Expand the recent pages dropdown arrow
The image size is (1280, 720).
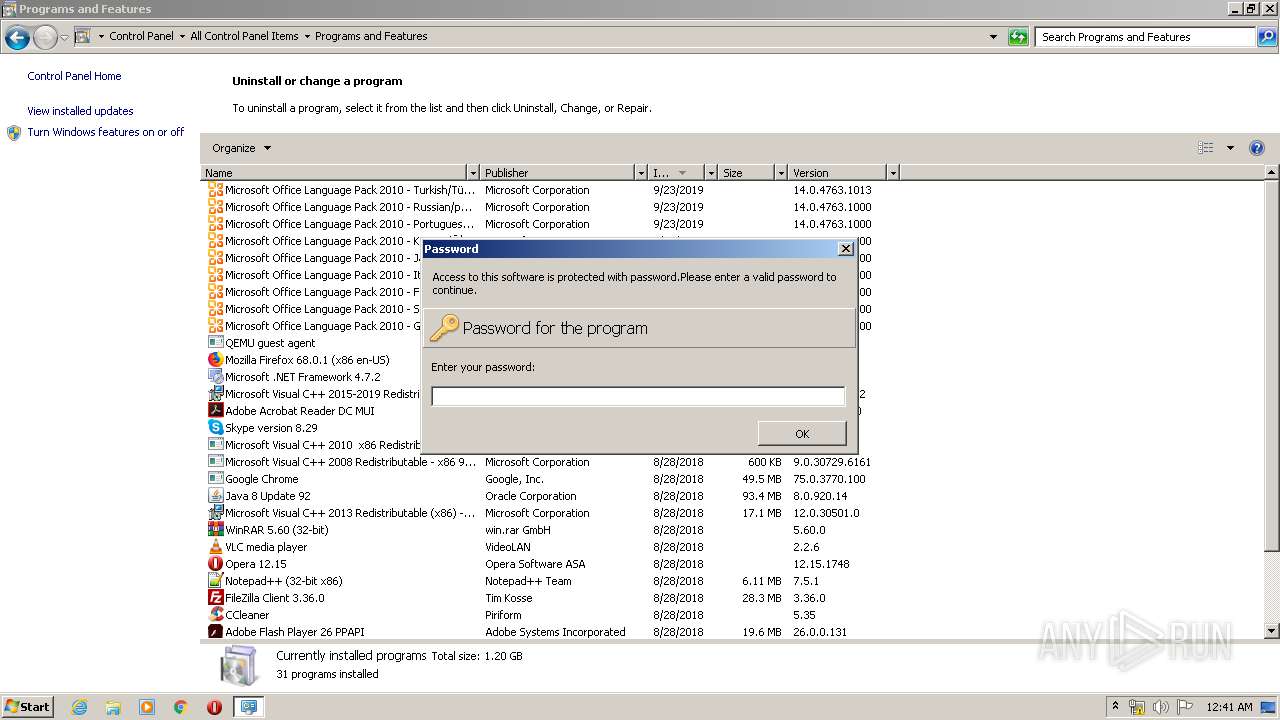pos(64,38)
